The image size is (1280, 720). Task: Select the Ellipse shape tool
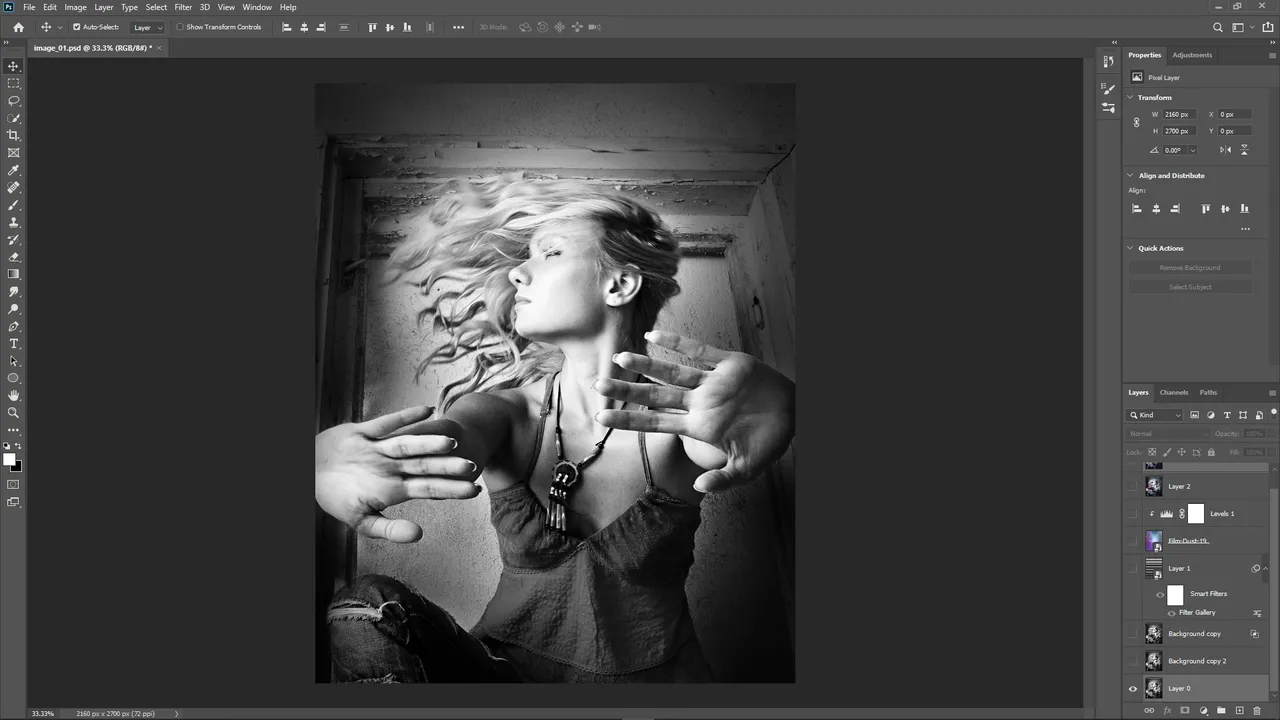click(13, 378)
